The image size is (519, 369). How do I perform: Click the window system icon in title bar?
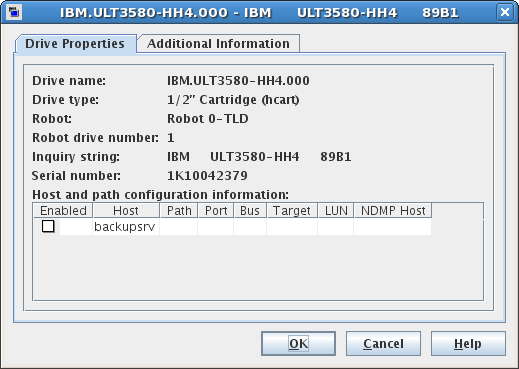point(14,12)
